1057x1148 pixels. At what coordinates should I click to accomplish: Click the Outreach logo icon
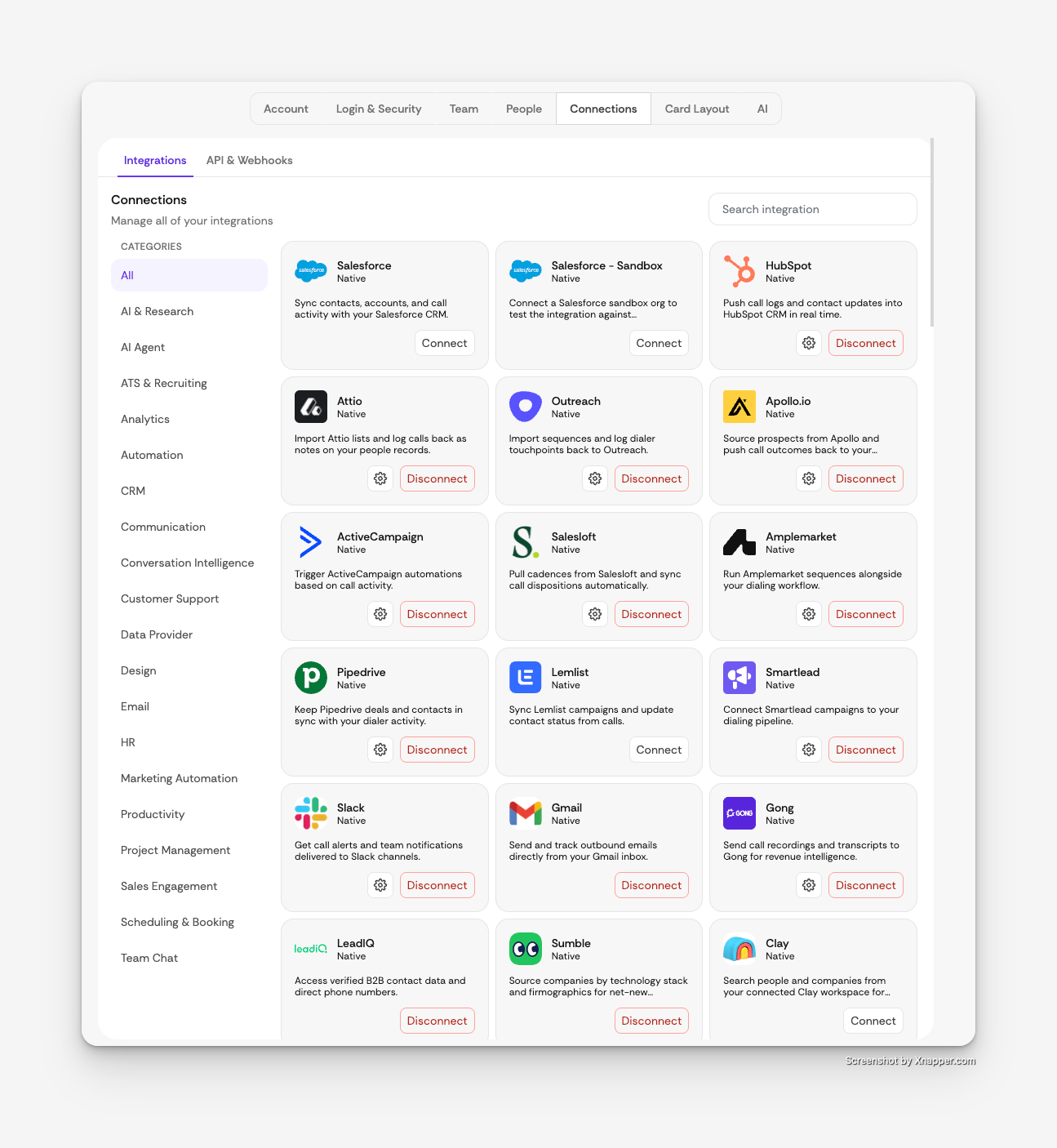(526, 406)
